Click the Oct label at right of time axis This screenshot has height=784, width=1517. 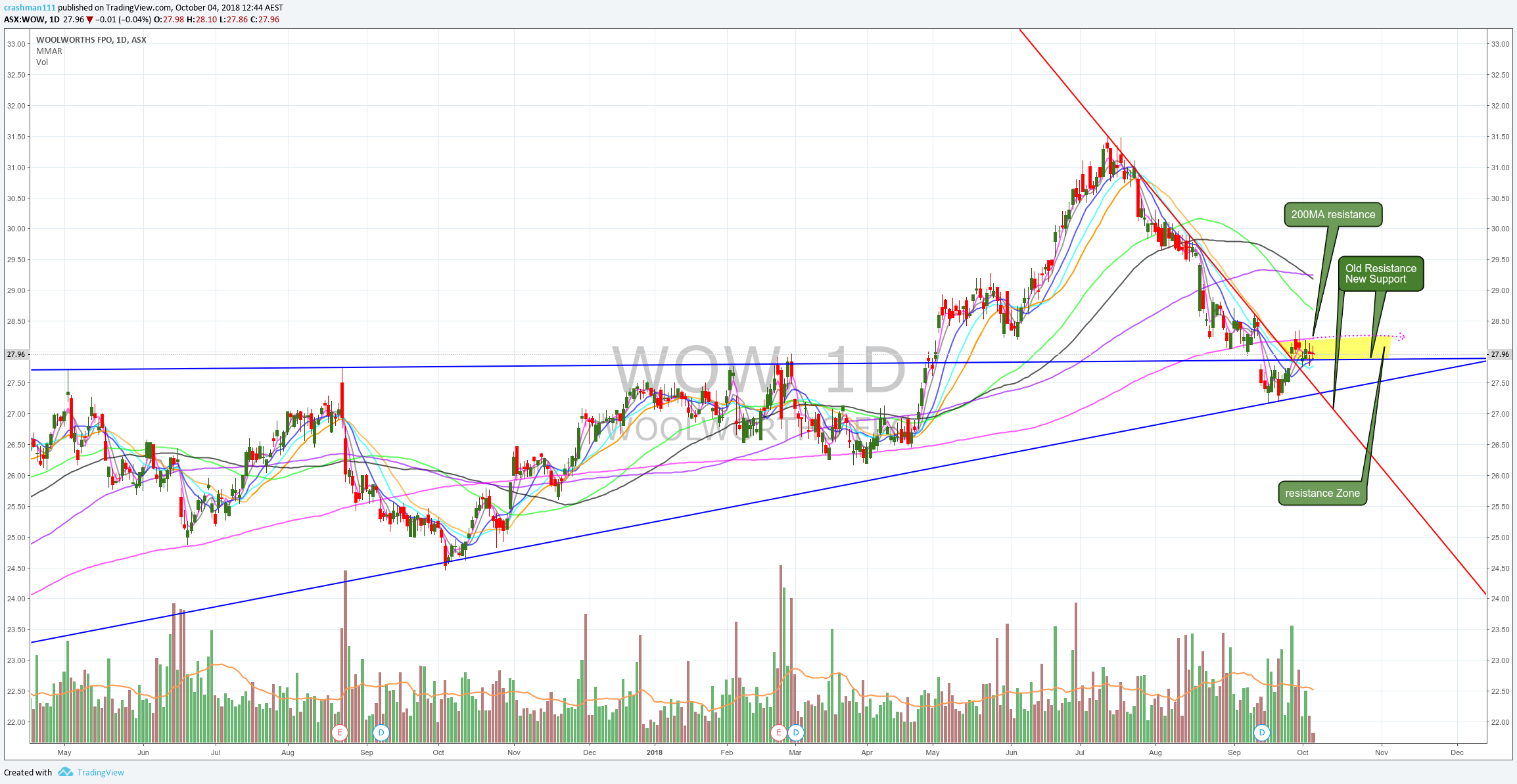point(1303,752)
